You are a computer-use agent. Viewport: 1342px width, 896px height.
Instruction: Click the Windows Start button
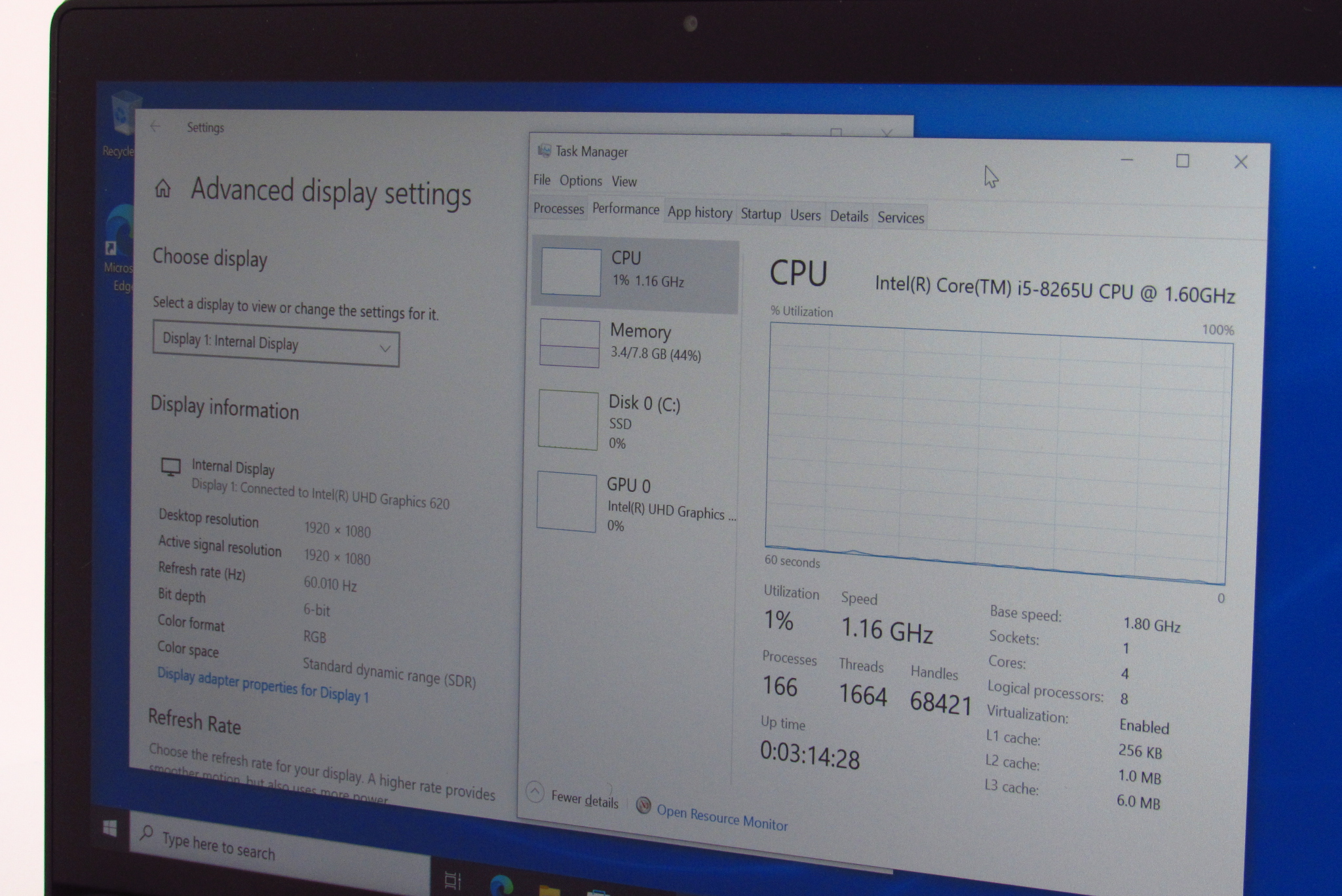(x=110, y=829)
